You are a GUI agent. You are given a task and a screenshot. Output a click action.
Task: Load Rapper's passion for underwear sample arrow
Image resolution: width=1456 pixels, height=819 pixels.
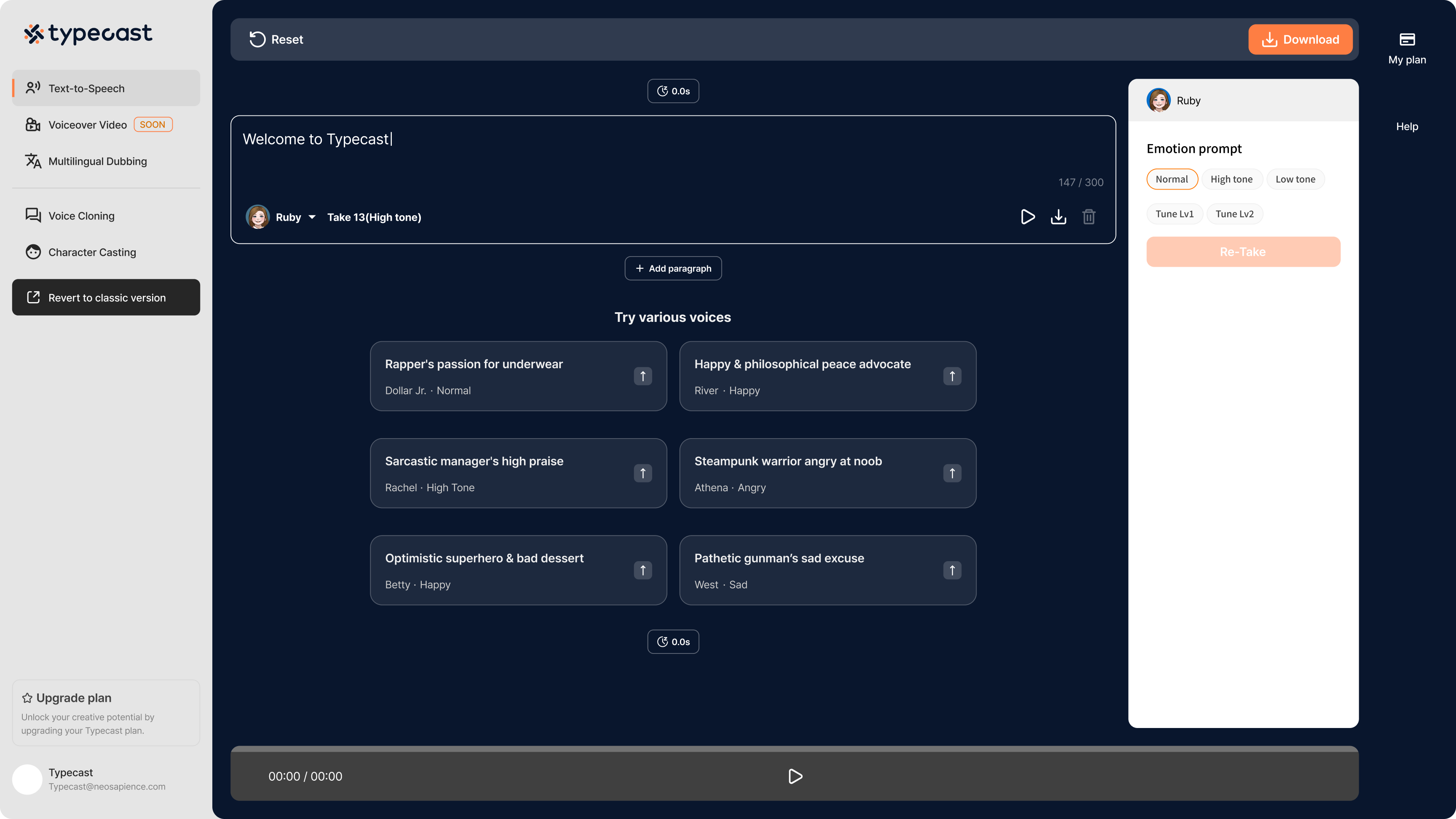642,377
